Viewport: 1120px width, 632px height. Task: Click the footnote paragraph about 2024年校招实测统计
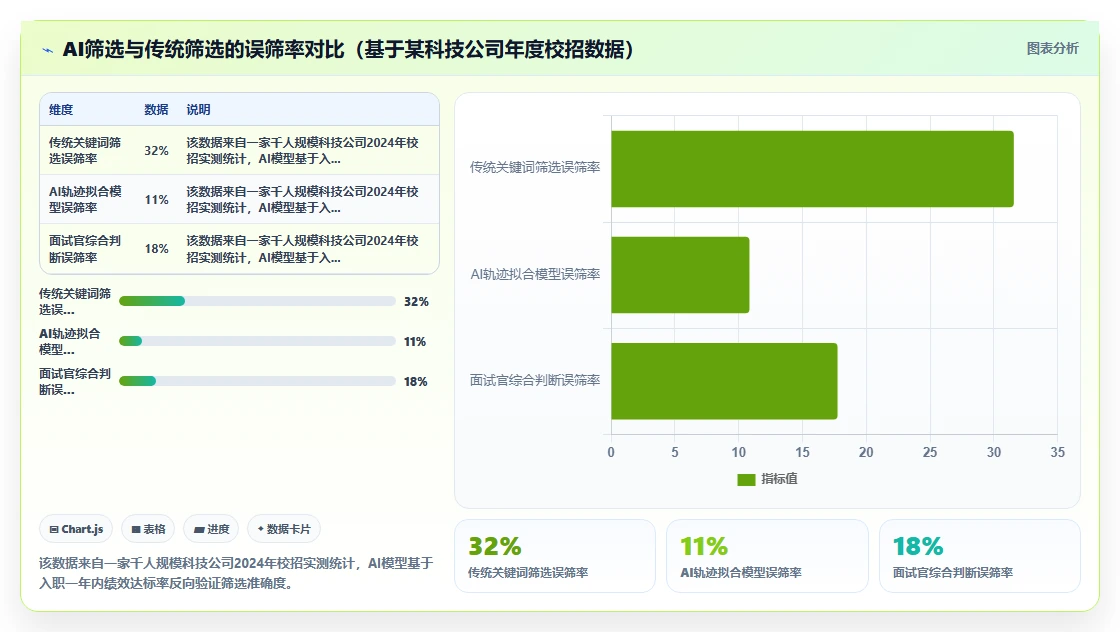pyautogui.click(x=236, y=573)
